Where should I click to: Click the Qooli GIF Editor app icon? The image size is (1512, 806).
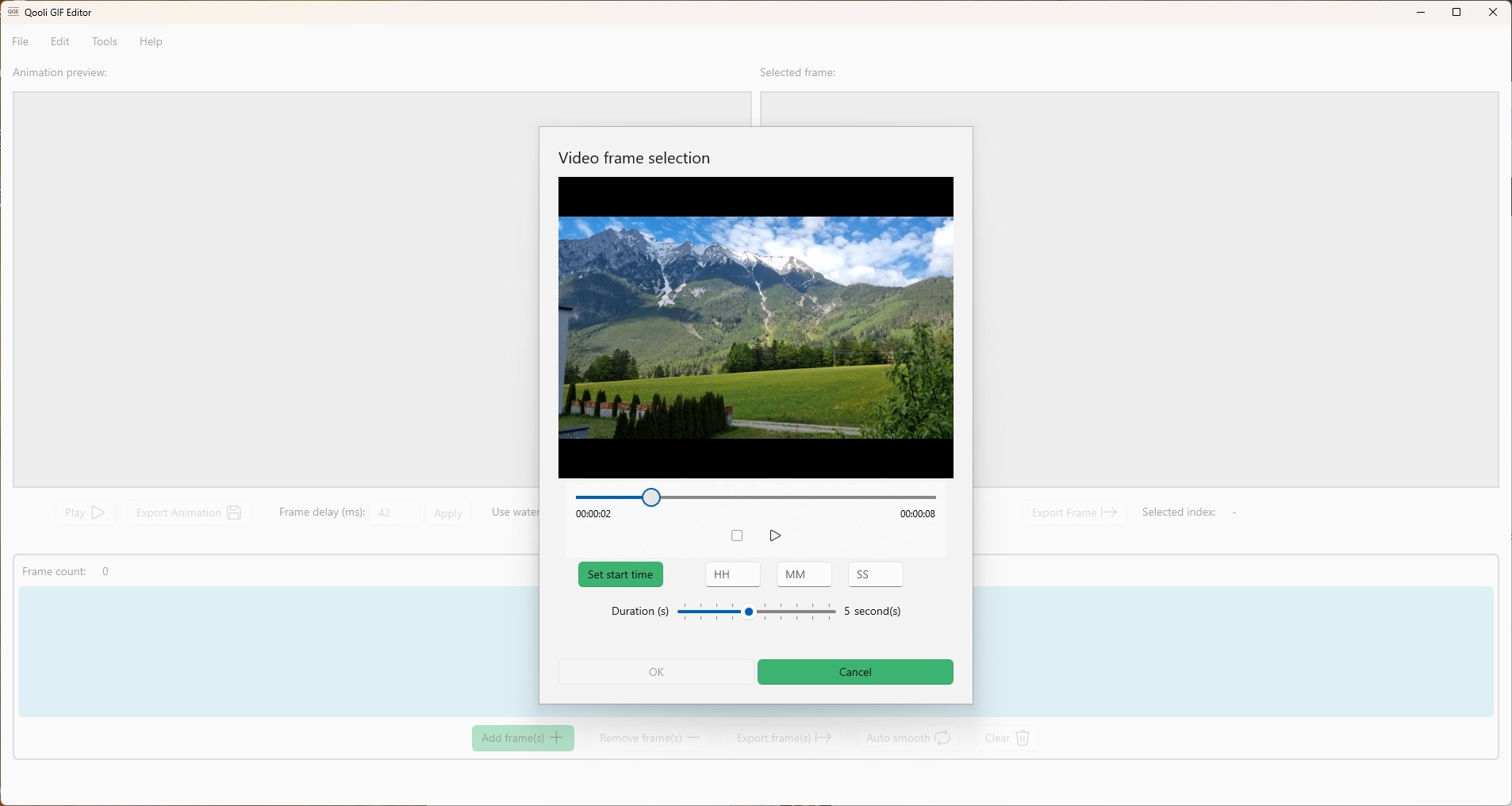click(x=13, y=12)
